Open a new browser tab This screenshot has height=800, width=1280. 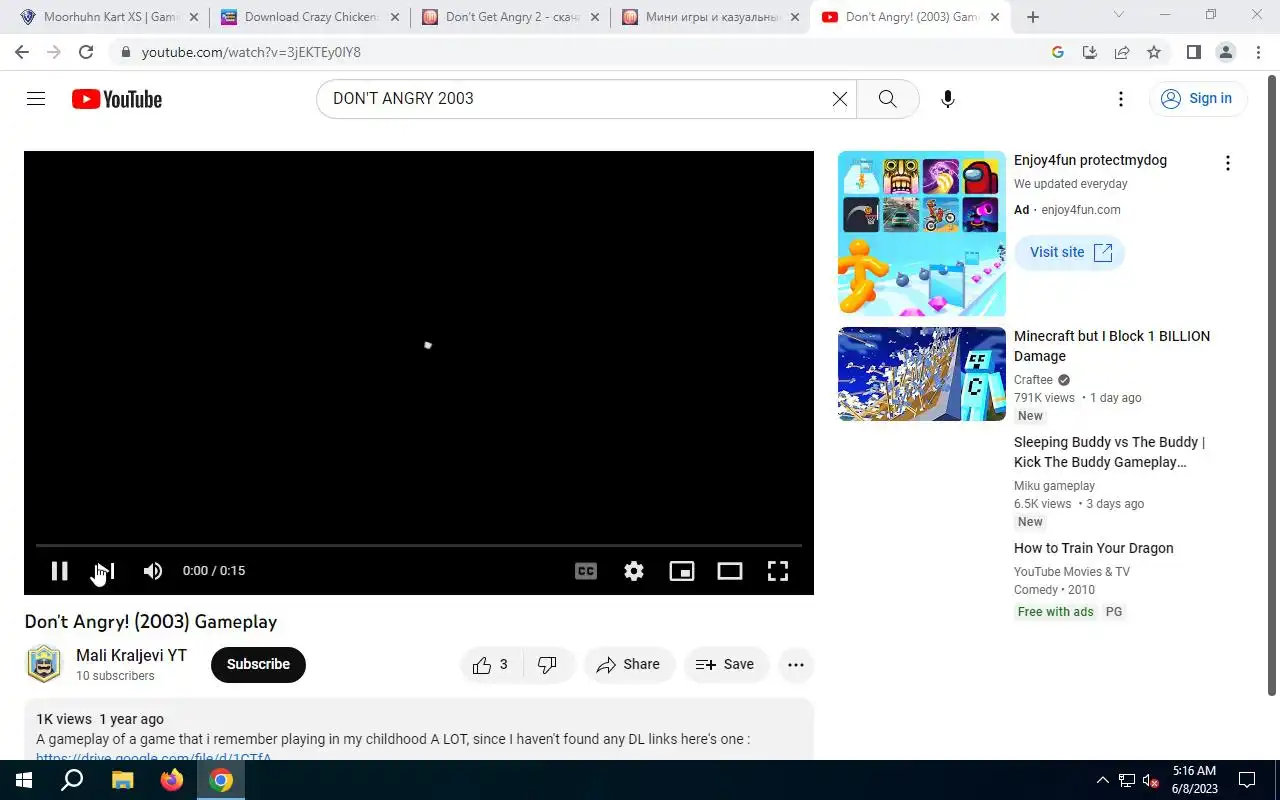pos(1033,17)
